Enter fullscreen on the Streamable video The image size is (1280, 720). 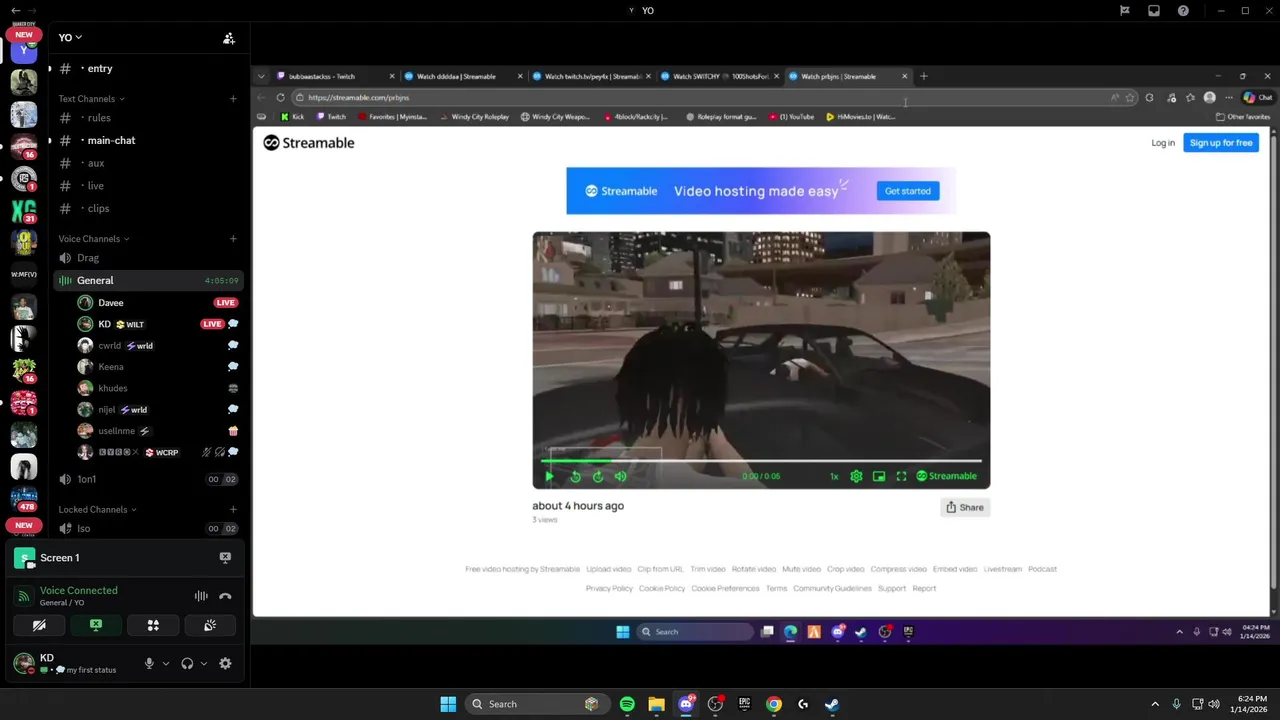tap(901, 476)
